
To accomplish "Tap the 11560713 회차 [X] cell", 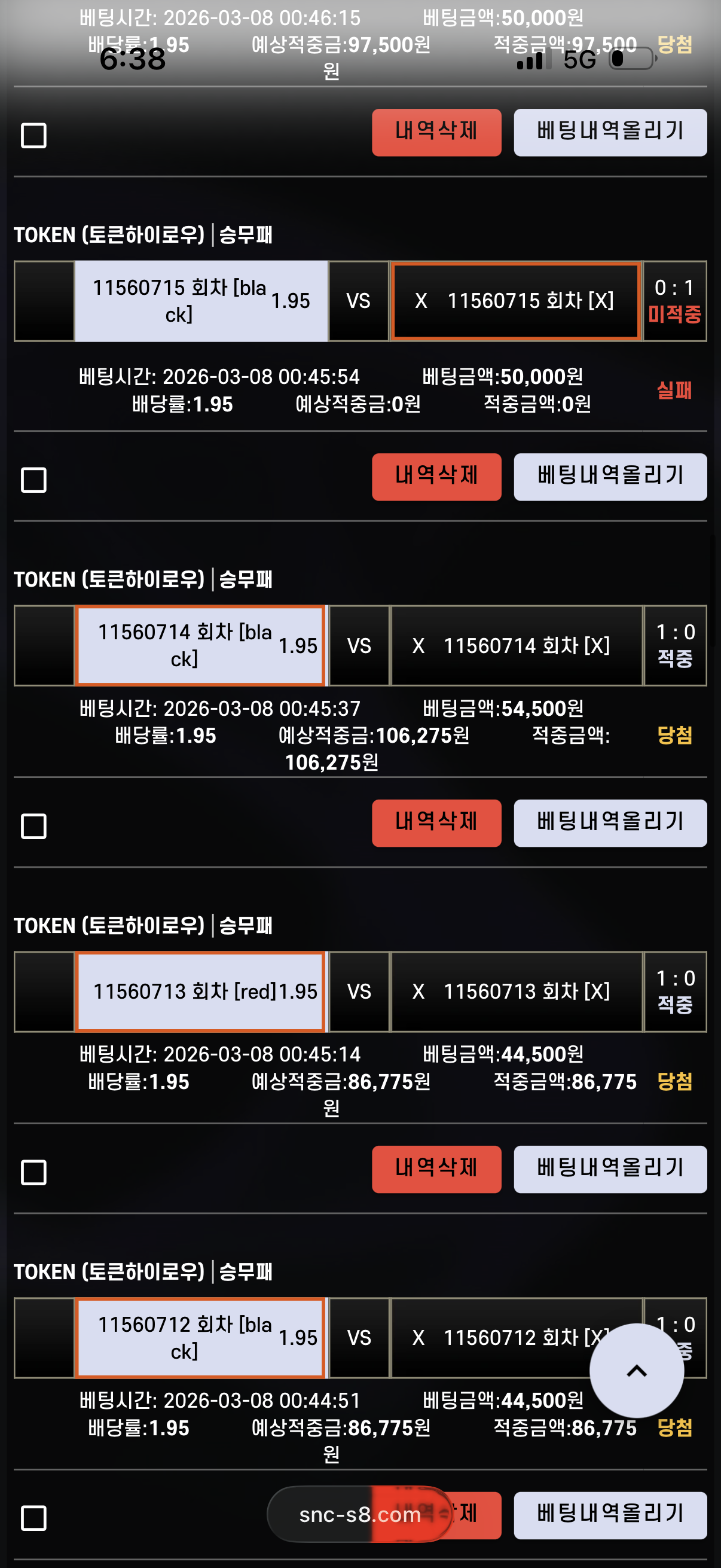I will pos(515,991).
